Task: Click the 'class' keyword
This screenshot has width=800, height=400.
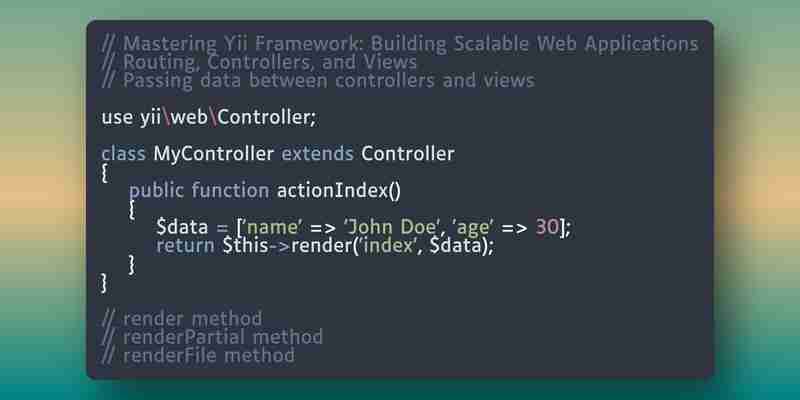Action: (123, 154)
